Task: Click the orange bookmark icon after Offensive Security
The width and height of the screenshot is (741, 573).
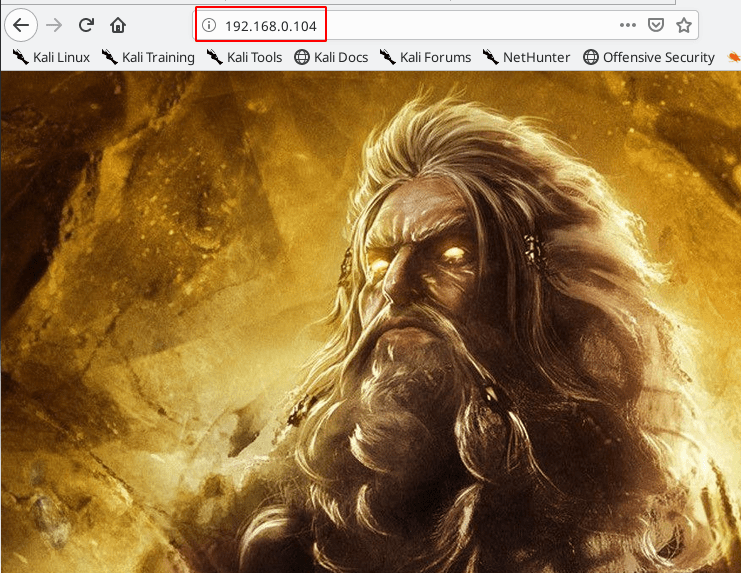Action: [734, 57]
